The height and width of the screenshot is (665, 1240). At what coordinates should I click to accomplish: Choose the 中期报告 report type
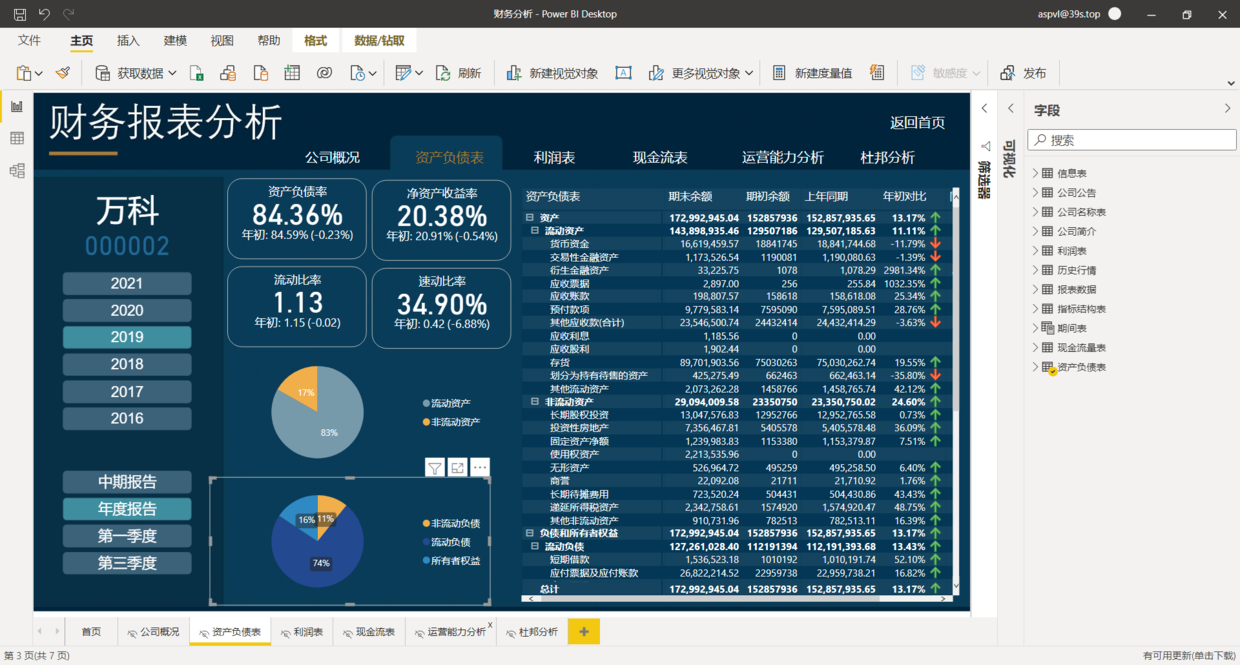point(127,482)
